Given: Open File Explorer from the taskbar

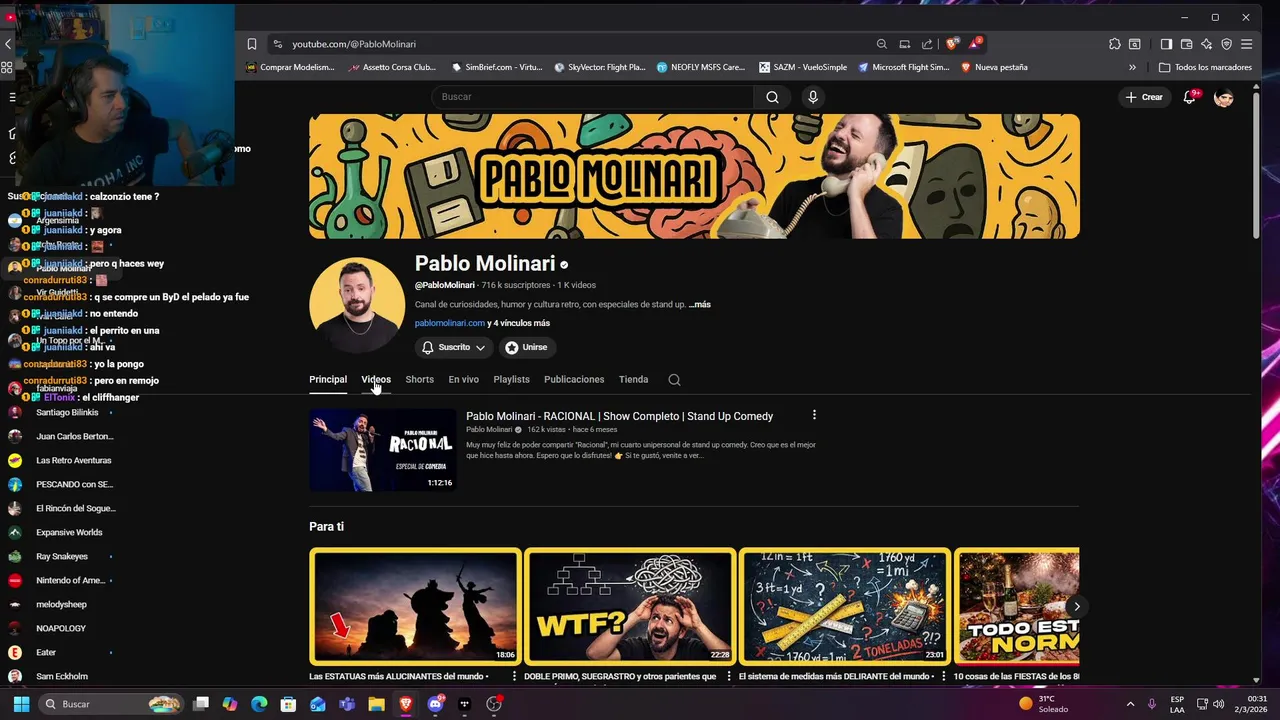Looking at the screenshot, I should click(376, 704).
